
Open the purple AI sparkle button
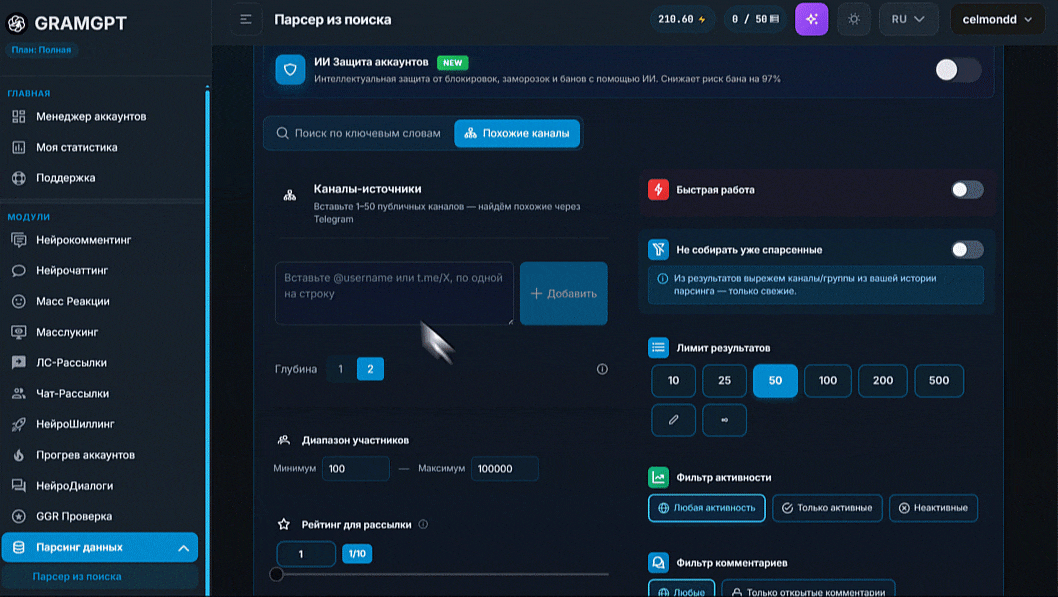(x=812, y=20)
